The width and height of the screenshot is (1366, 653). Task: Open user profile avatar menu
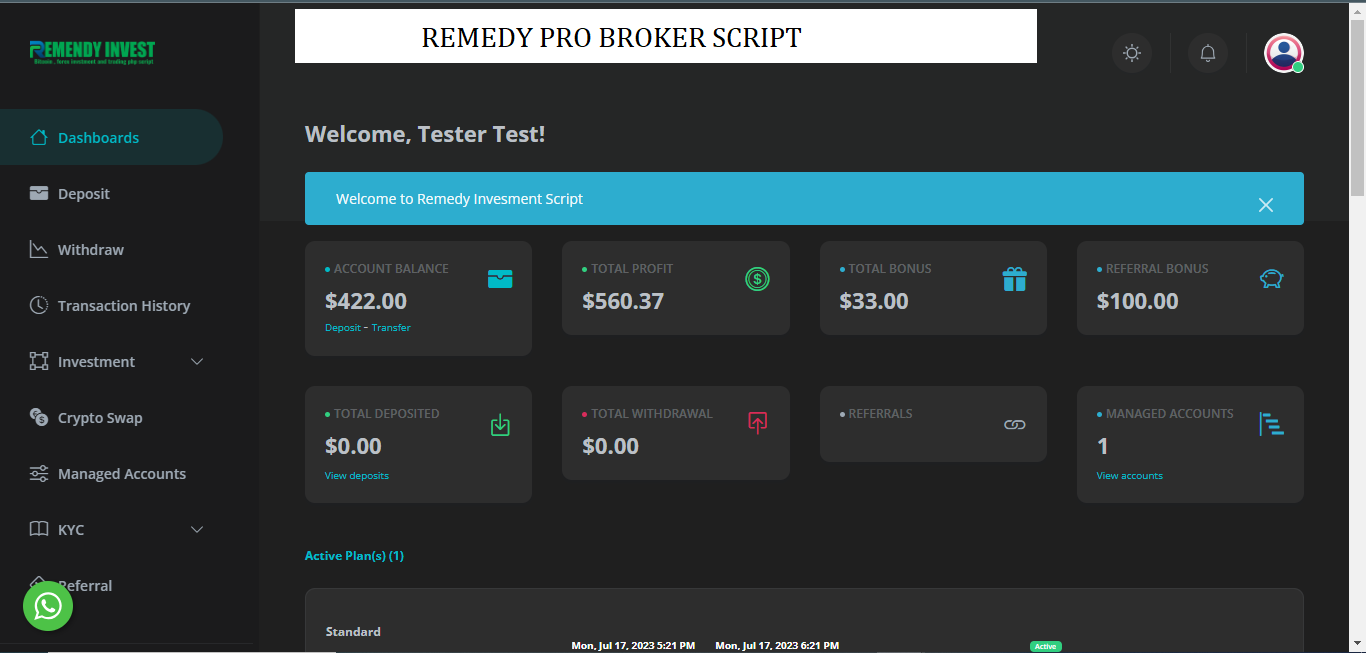(1283, 53)
